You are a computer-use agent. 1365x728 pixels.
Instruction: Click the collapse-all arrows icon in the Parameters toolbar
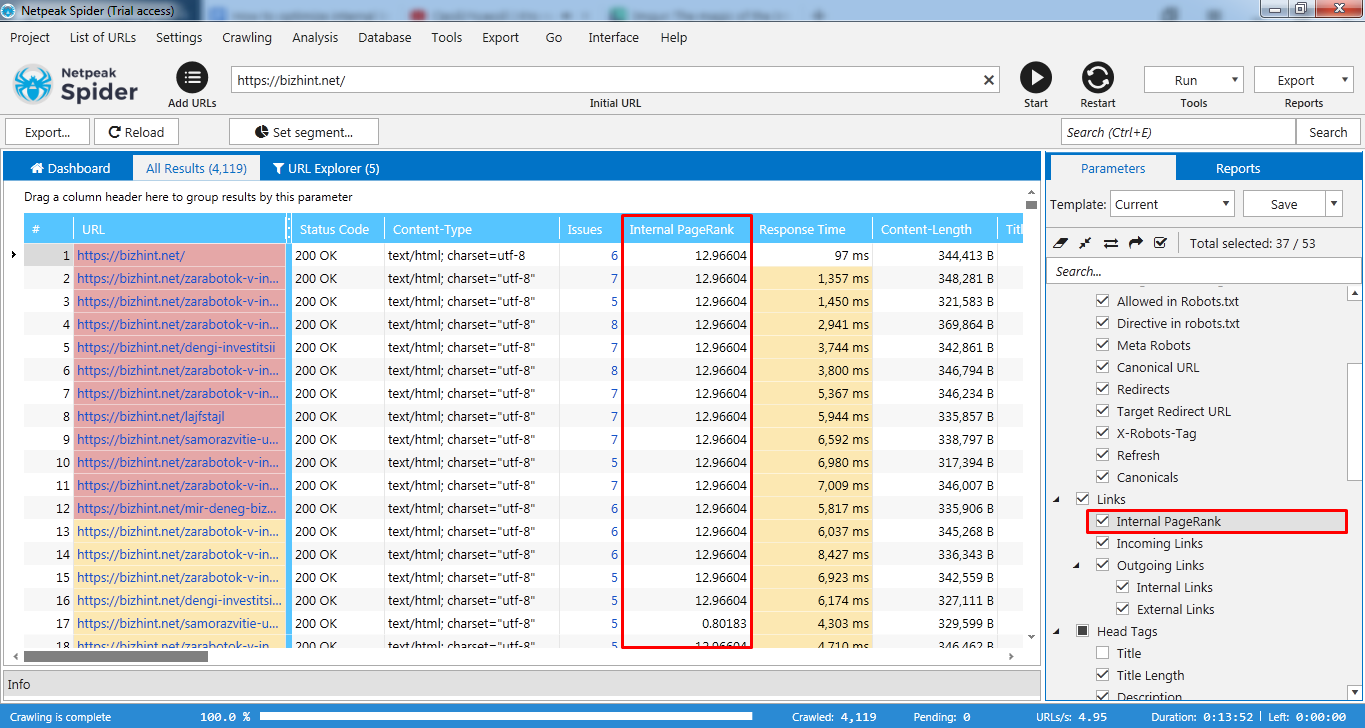point(1086,243)
